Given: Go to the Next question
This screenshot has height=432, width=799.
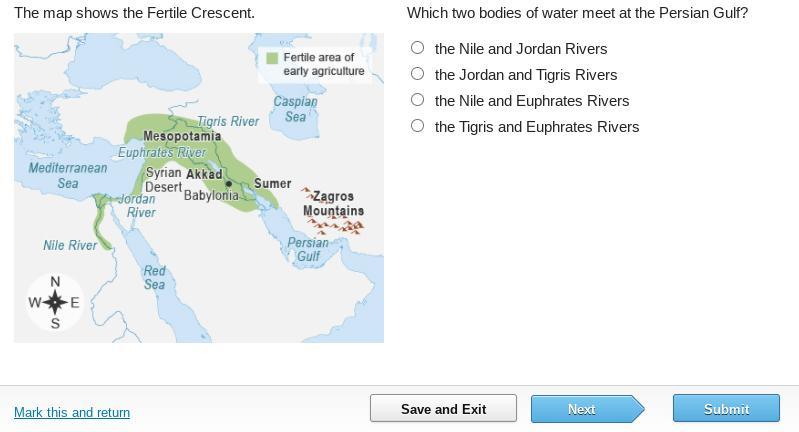Looking at the screenshot, I should click(582, 408).
